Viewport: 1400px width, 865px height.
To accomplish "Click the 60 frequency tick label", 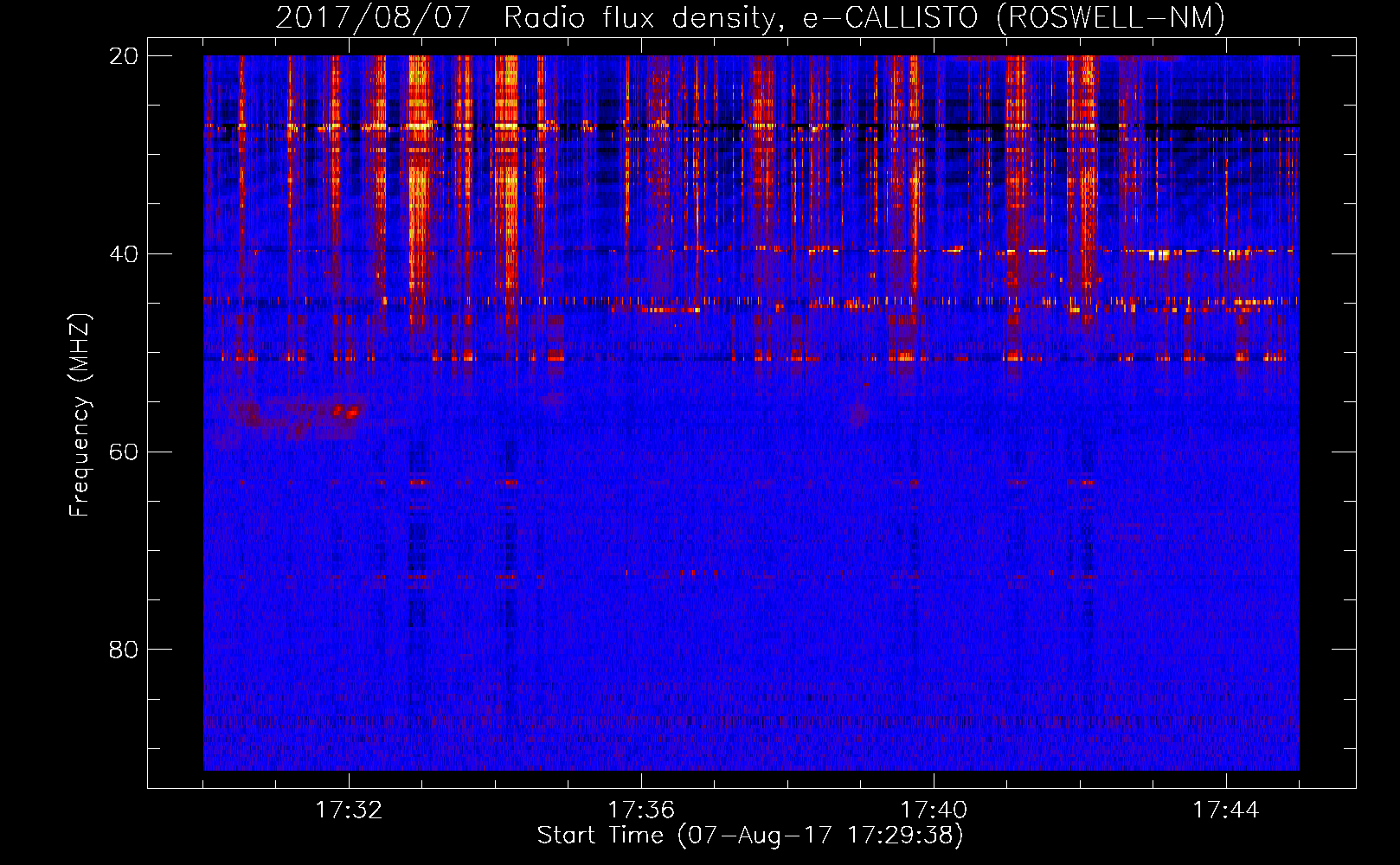I will pyautogui.click(x=123, y=452).
